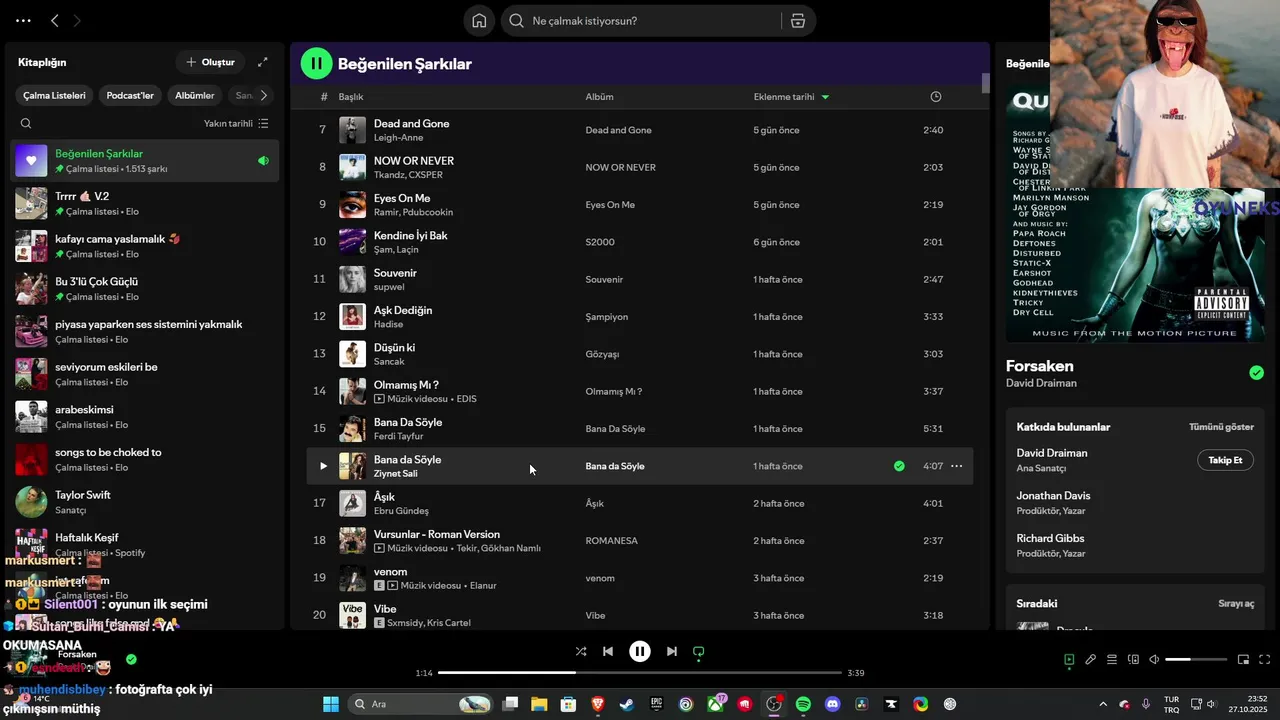
Task: Select the Podcast'ler filter
Action: click(x=130, y=96)
